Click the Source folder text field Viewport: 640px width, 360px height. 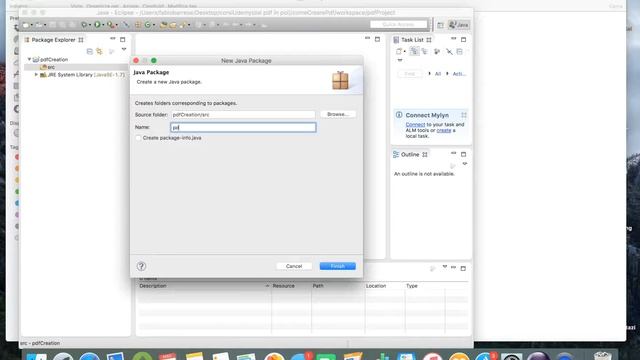pyautogui.click(x=243, y=115)
